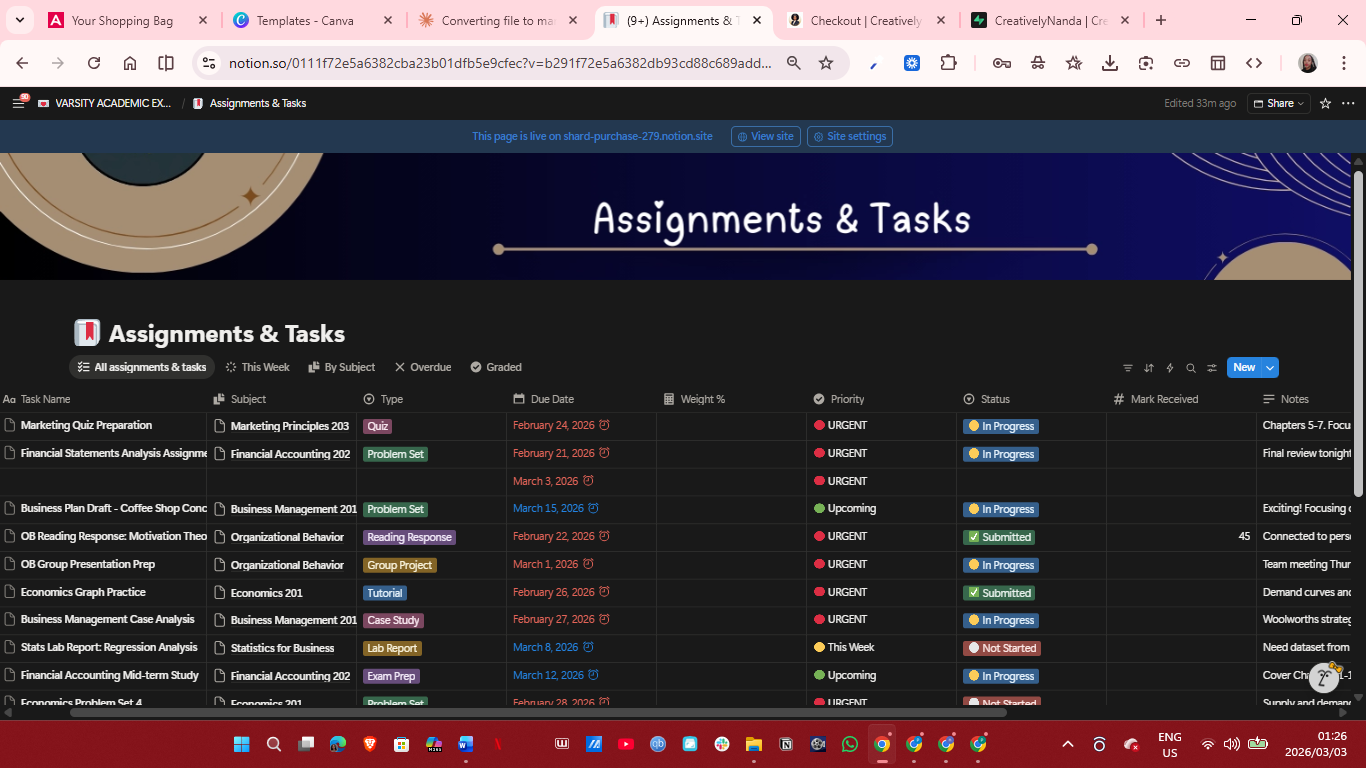Screen dimensions: 1366x768
Task: Expand hidden taskbar icons chevron
Action: click(1067, 744)
